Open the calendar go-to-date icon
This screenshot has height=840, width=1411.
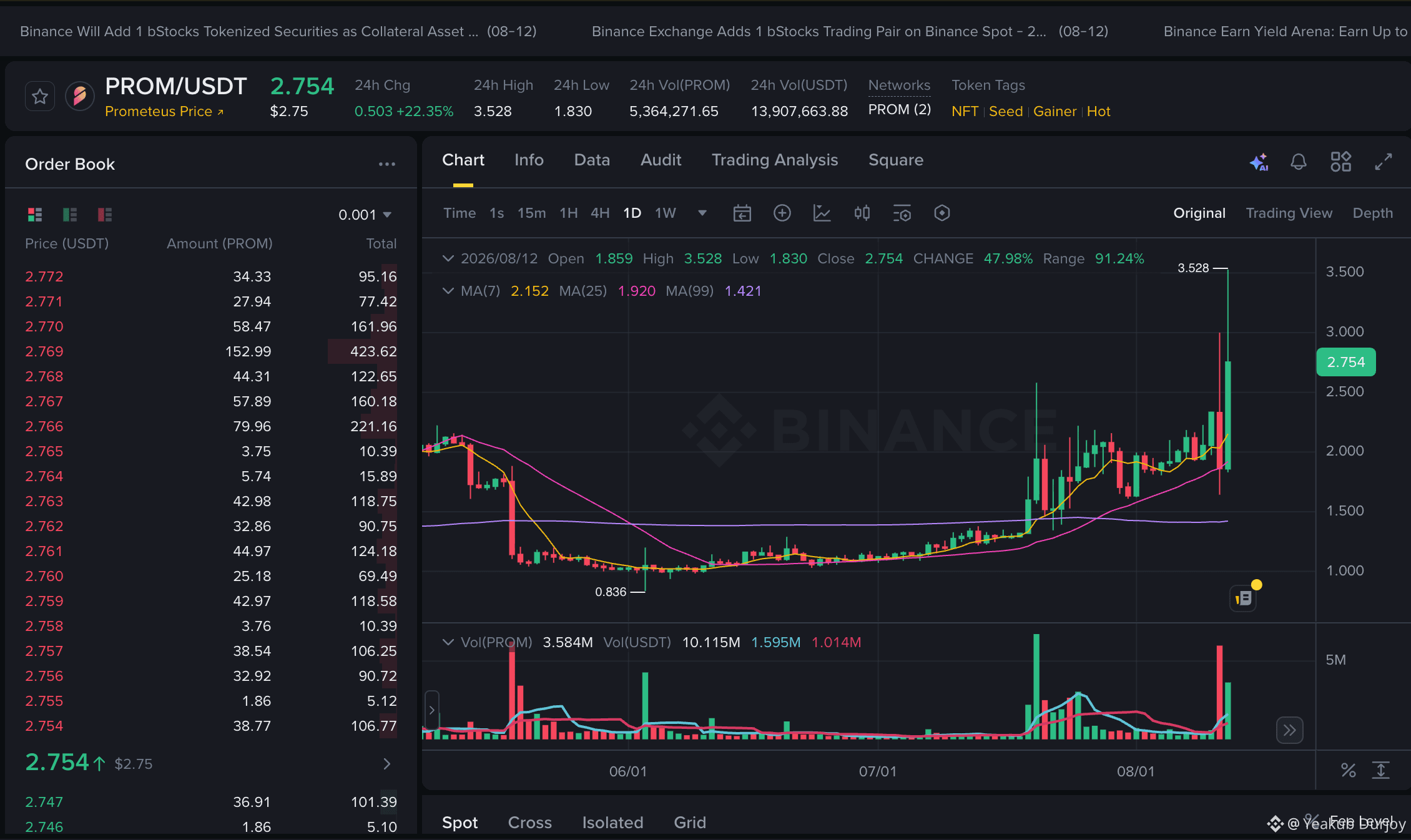tap(742, 213)
